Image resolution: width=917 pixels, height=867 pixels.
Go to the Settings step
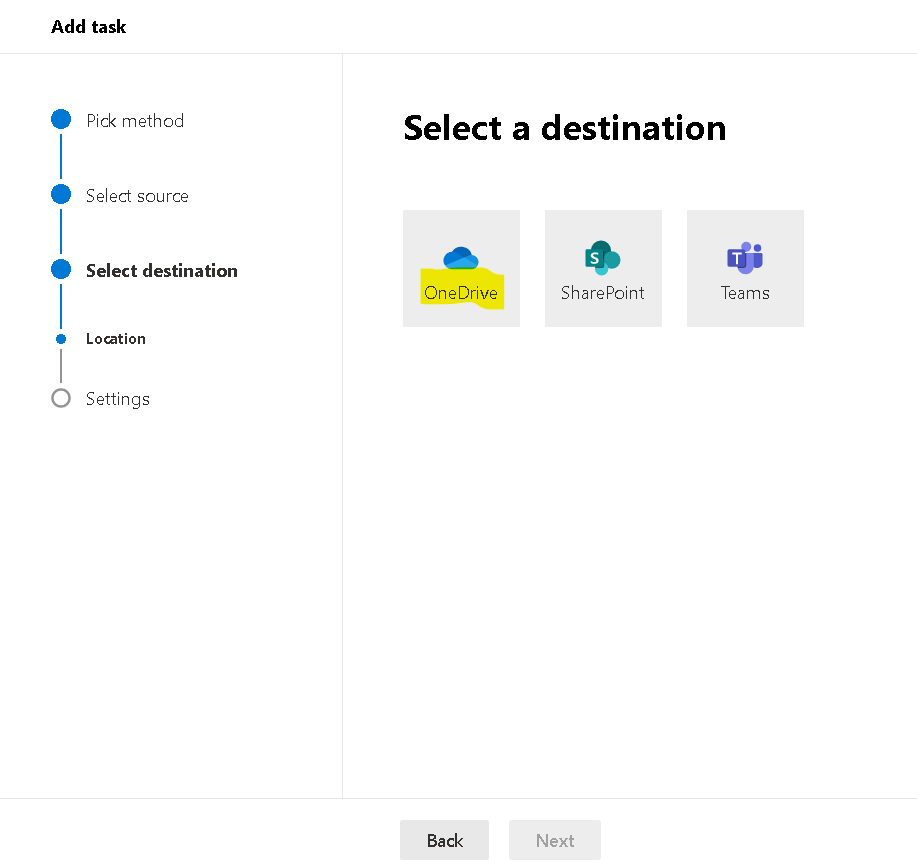[x=118, y=399]
